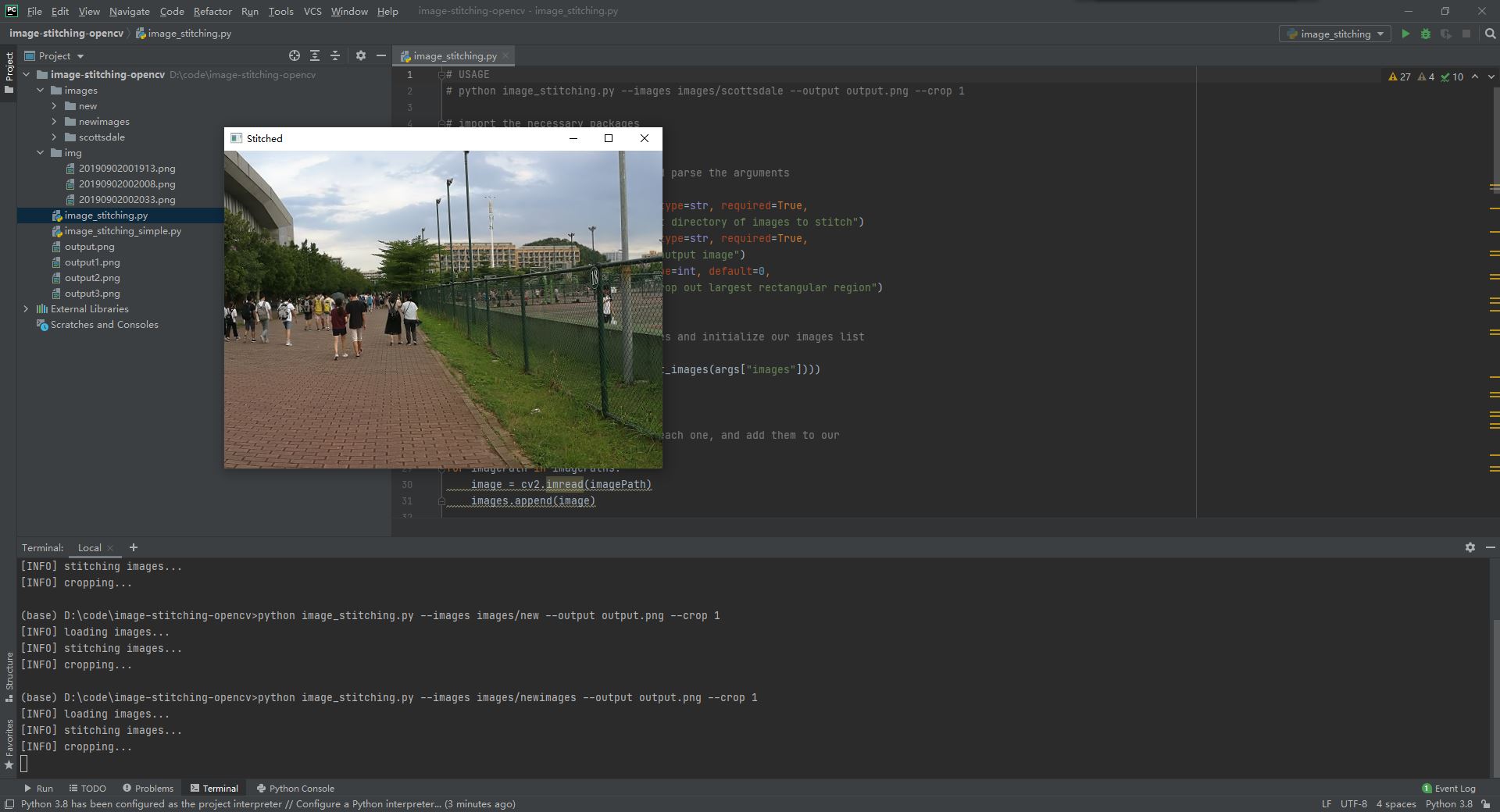This screenshot has width=1500, height=812.
Task: Click the fold toggle beside line 31
Action: coord(441,500)
